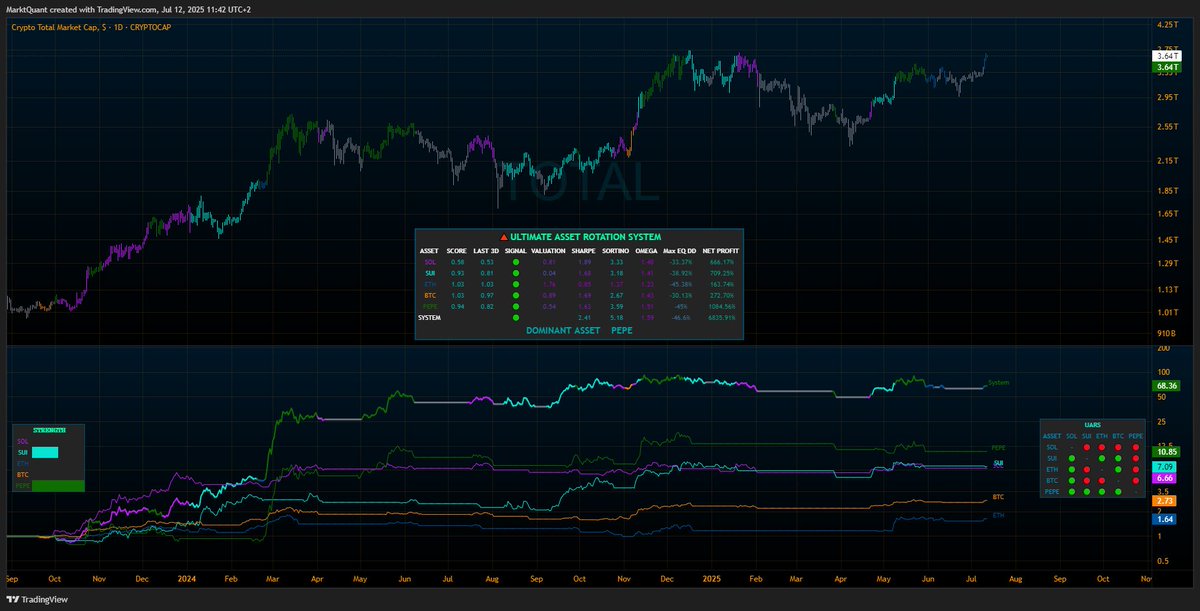Click the green dot for PEPE versus BTC in the UARS matrix
Viewport: 1200px width, 611px height.
click(1118, 492)
